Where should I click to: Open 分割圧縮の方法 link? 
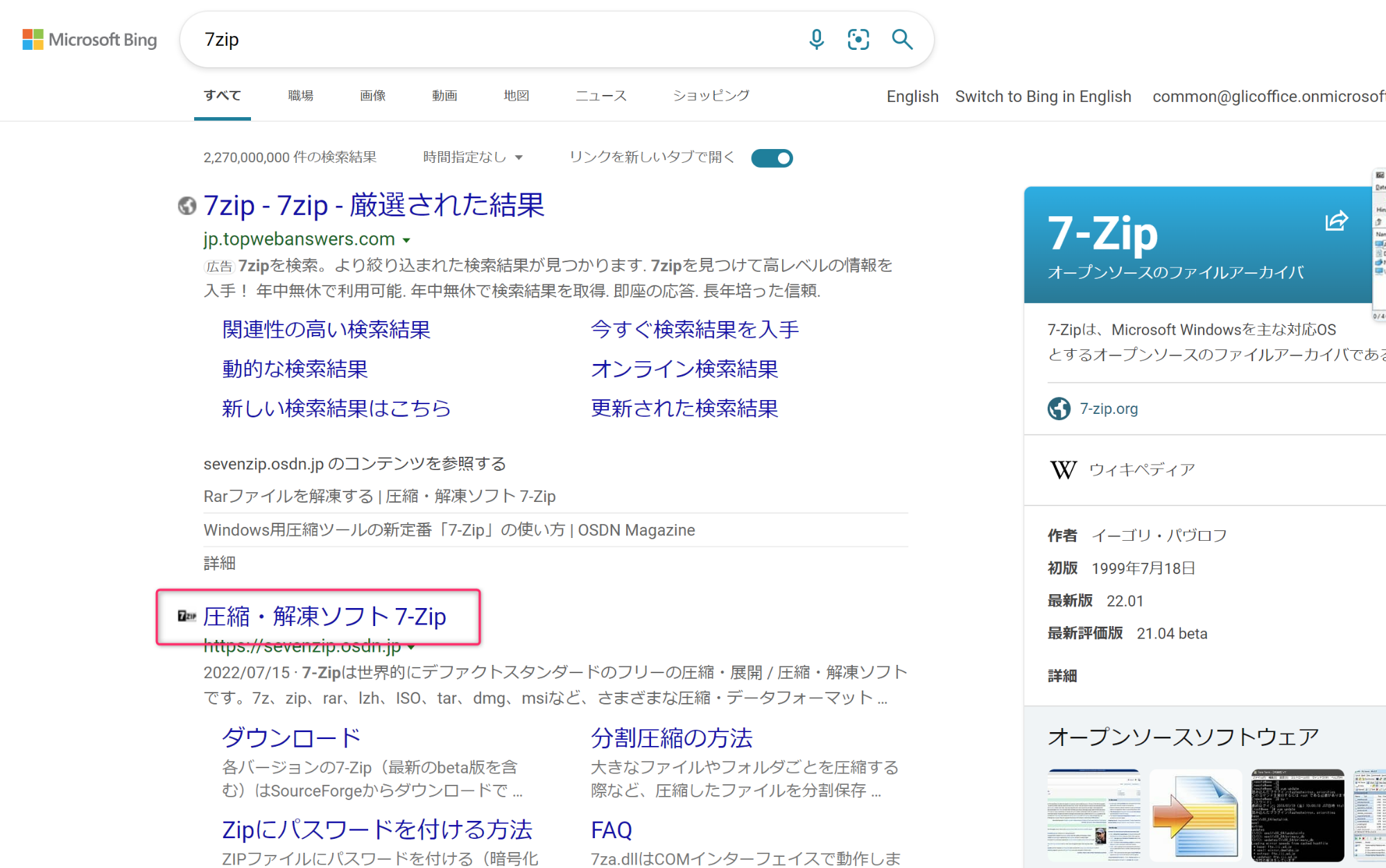pos(671,738)
